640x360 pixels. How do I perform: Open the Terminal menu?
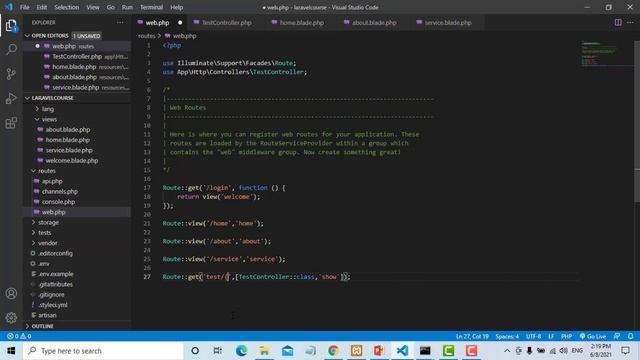click(151, 7)
